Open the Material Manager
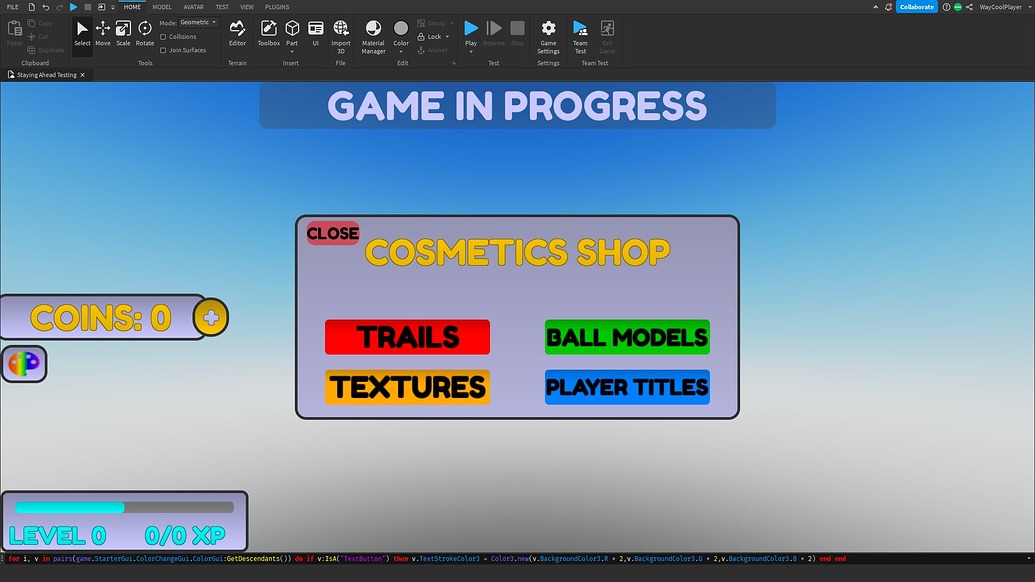The height and width of the screenshot is (582, 1035). coord(372,30)
